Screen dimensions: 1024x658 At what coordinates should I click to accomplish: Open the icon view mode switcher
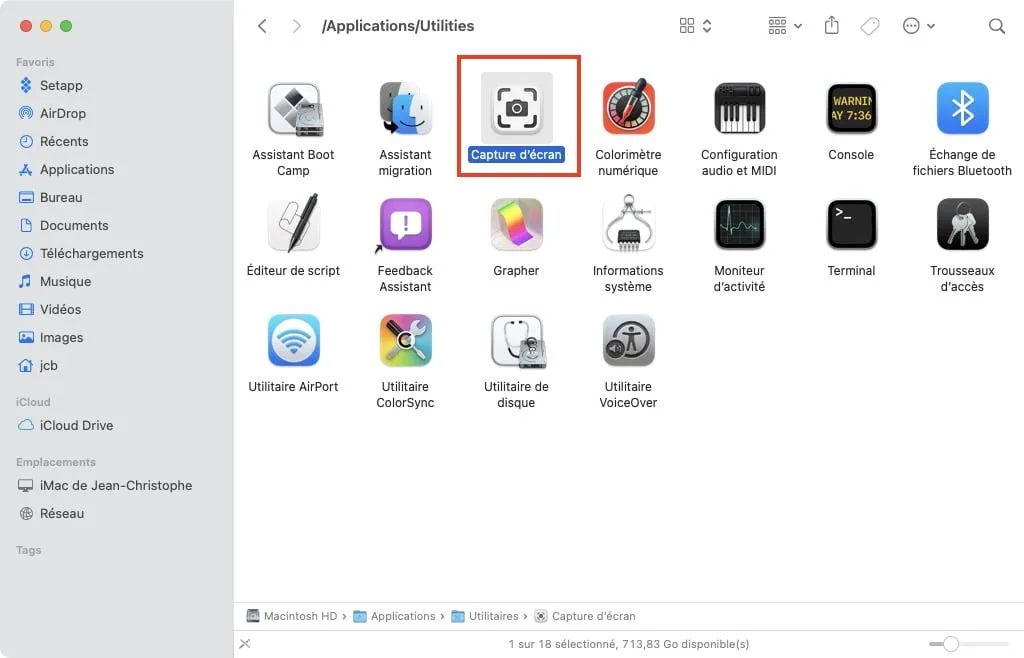point(696,26)
